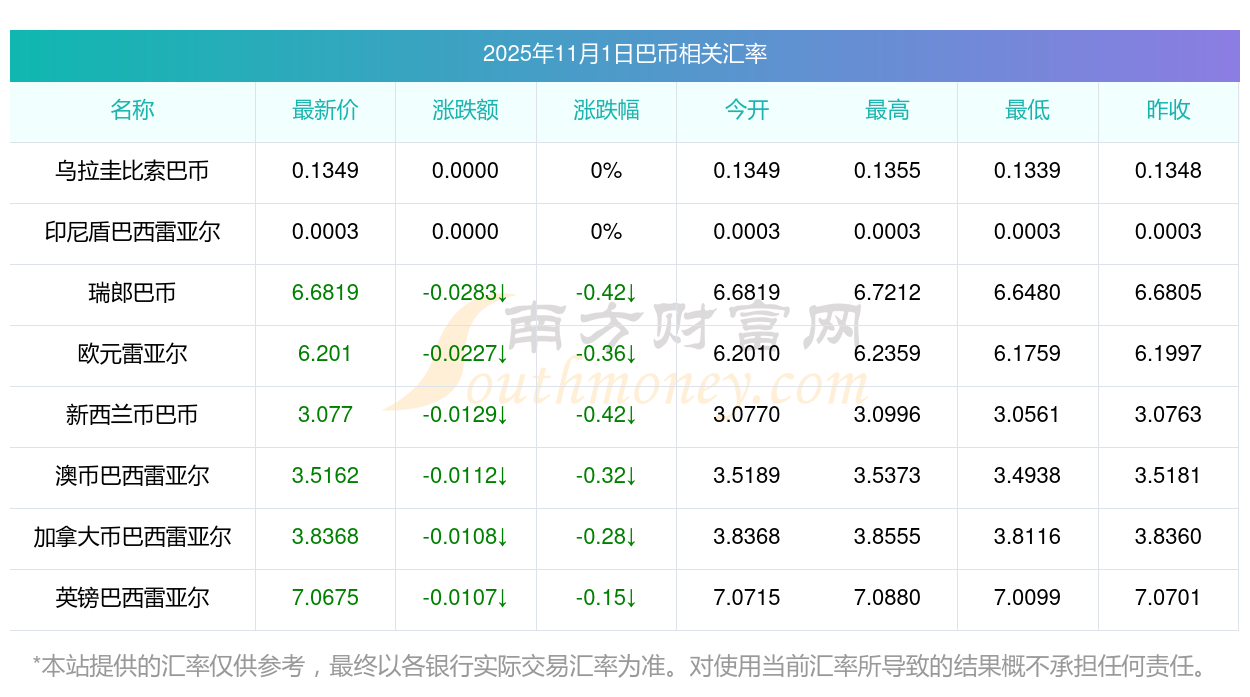Click previous close 3.8360
This screenshot has height=697, width=1250.
tap(1168, 537)
